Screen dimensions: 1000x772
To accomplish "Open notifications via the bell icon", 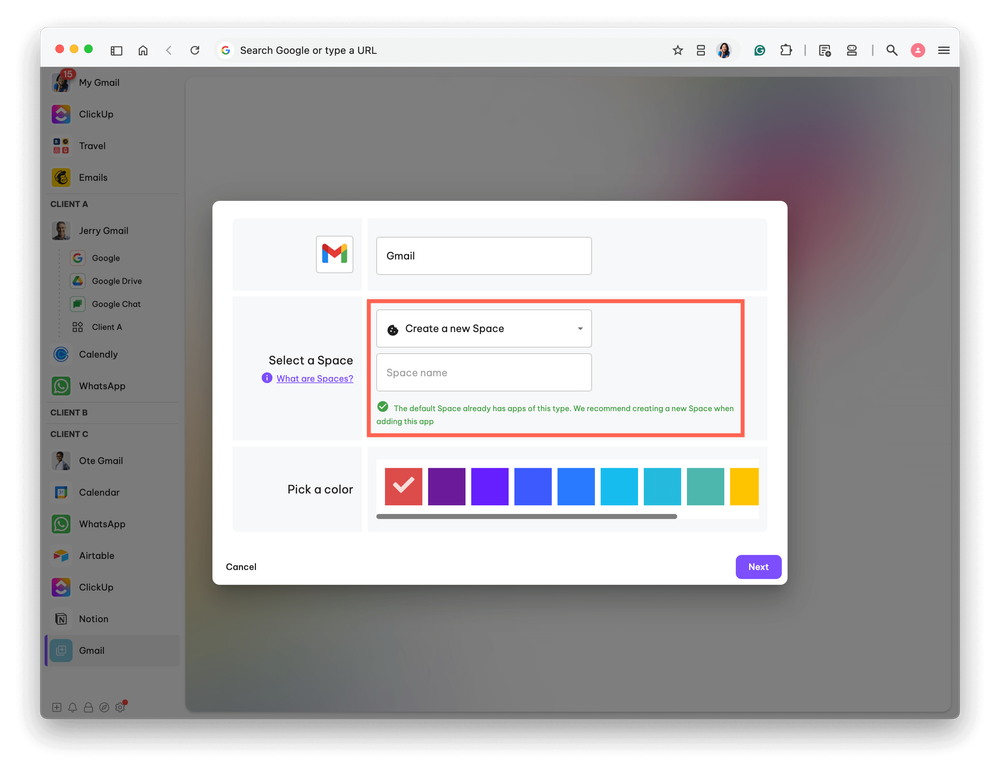I will pos(72,707).
